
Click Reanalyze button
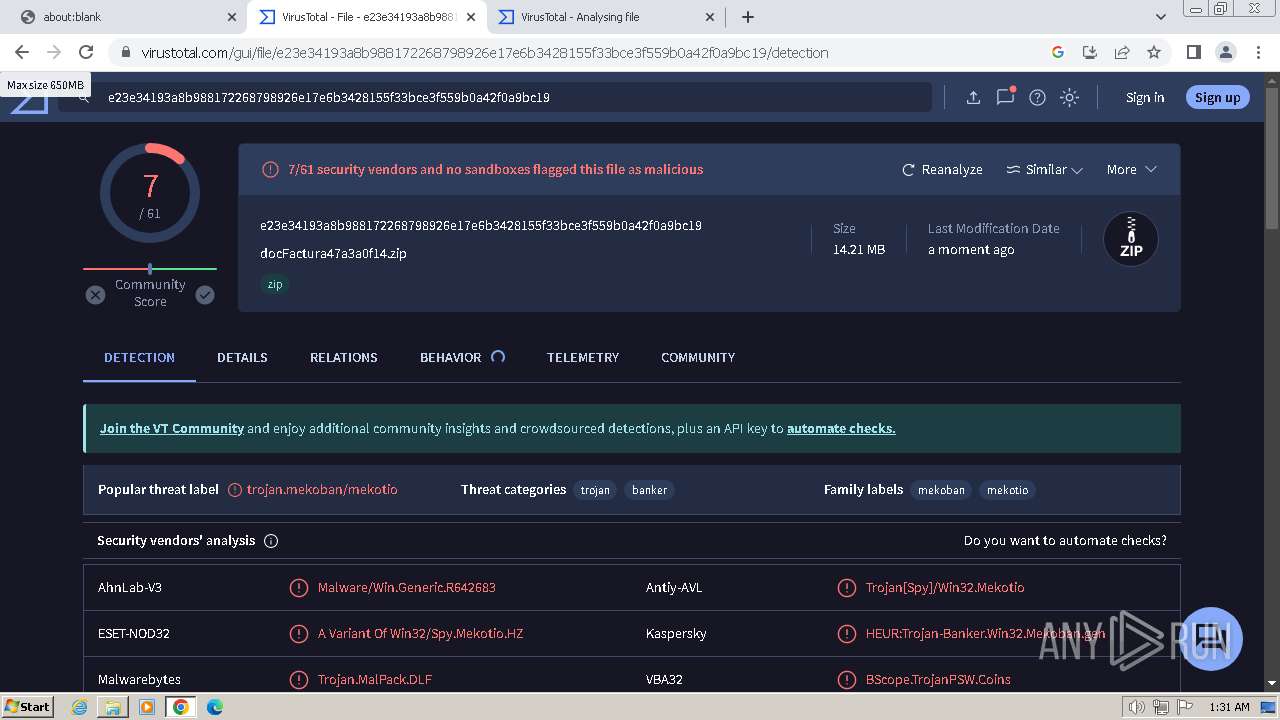[x=942, y=169]
